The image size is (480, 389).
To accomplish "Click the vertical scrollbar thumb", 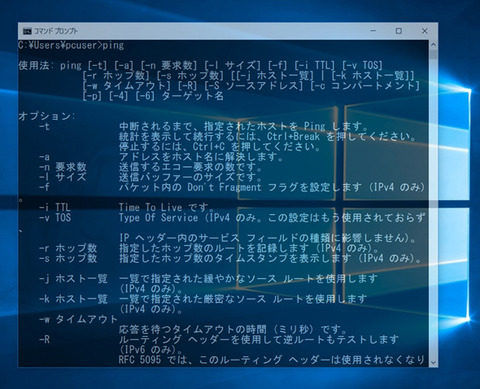I will point(433,55).
